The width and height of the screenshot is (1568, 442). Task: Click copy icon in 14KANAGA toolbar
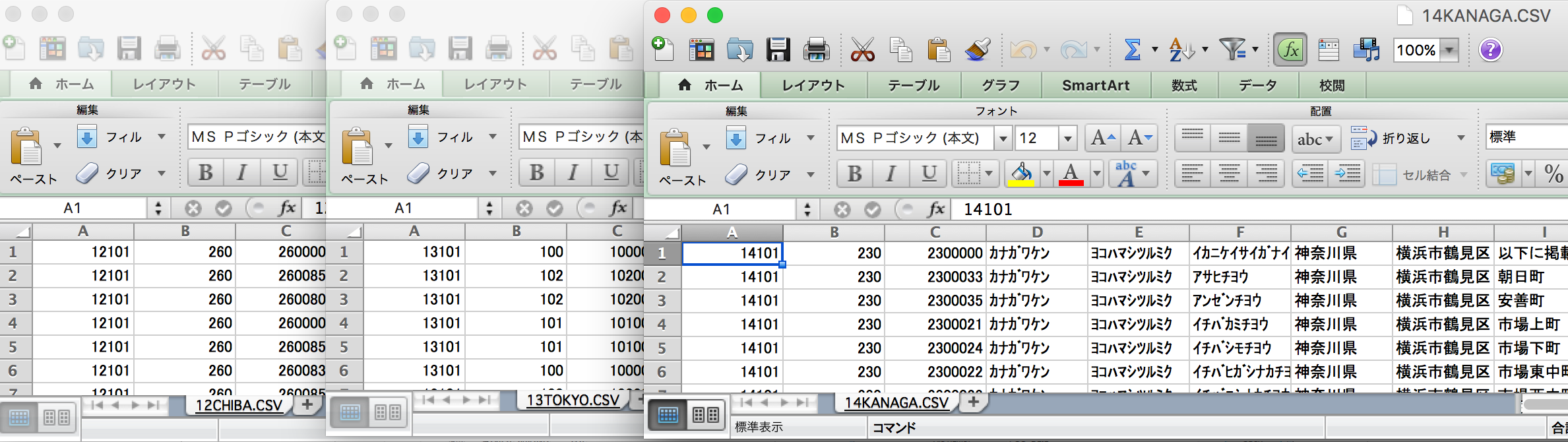(x=900, y=49)
